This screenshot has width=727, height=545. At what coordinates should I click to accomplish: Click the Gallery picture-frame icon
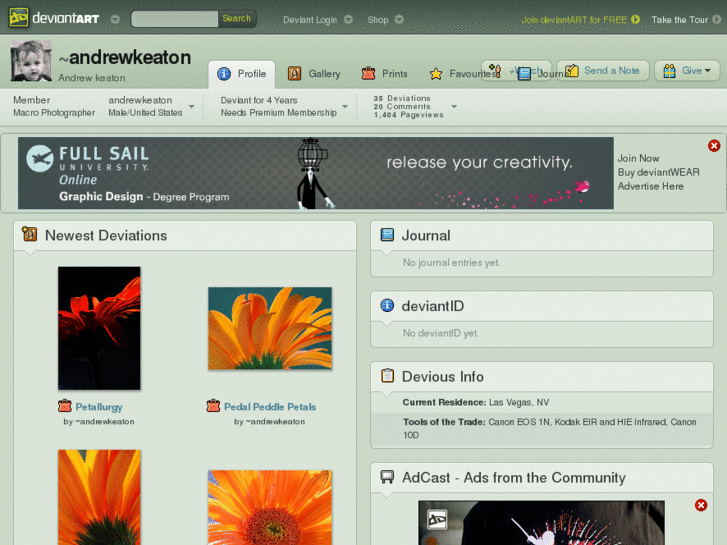(294, 73)
